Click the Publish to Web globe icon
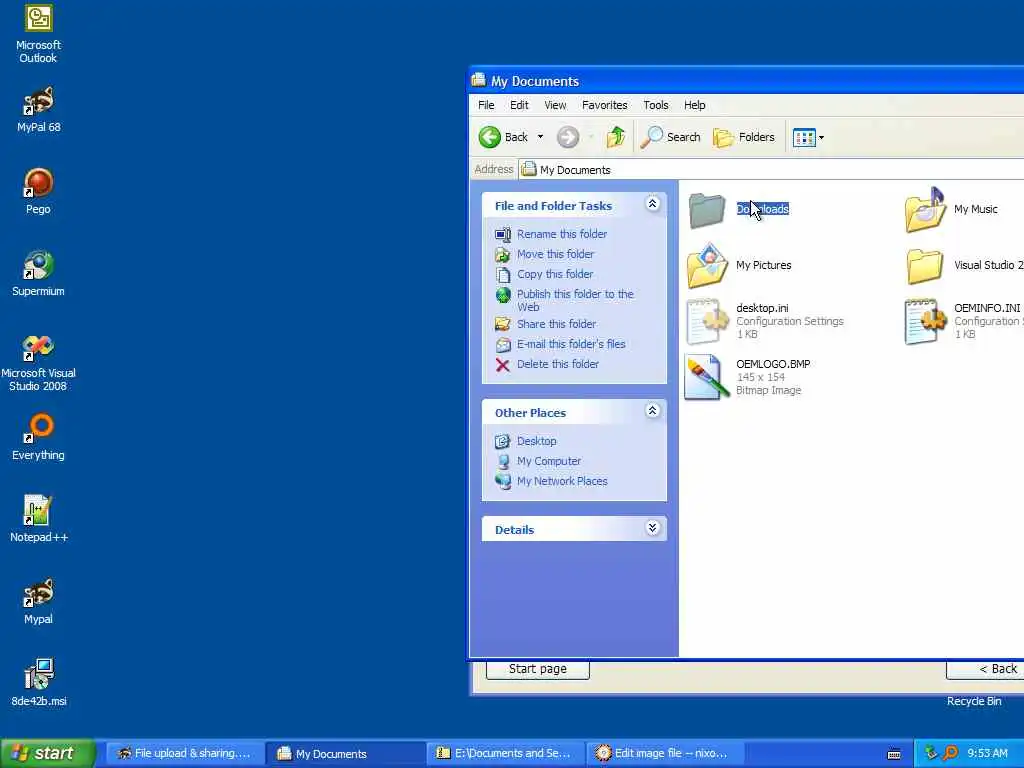The image size is (1024, 768). point(503,295)
